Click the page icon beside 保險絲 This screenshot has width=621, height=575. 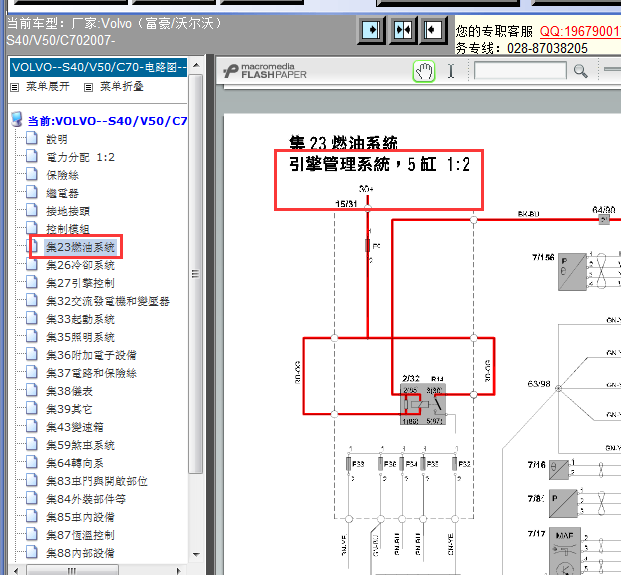click(x=32, y=174)
